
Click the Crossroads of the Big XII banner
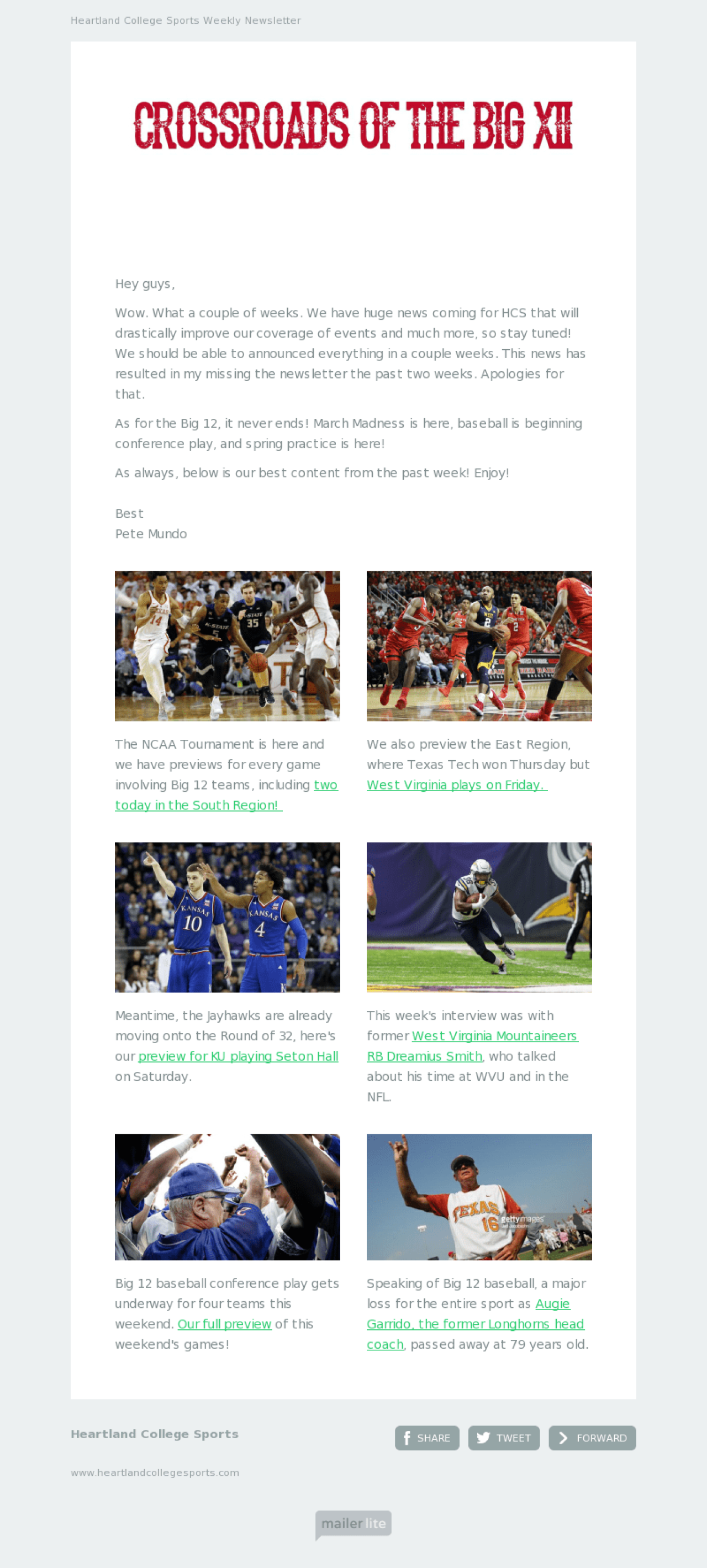[353, 125]
